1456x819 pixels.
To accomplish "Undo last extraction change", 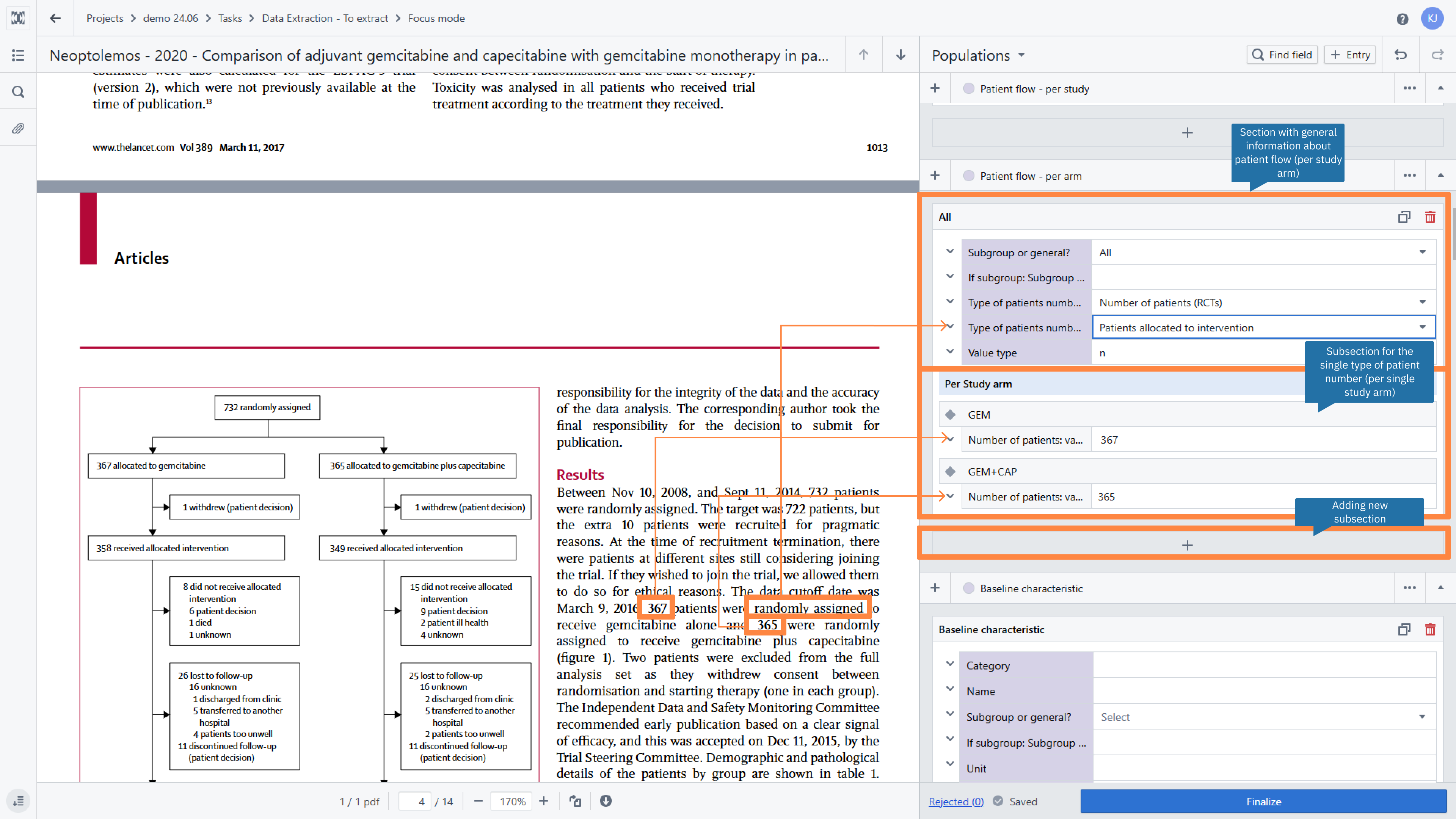I will coord(1401,55).
